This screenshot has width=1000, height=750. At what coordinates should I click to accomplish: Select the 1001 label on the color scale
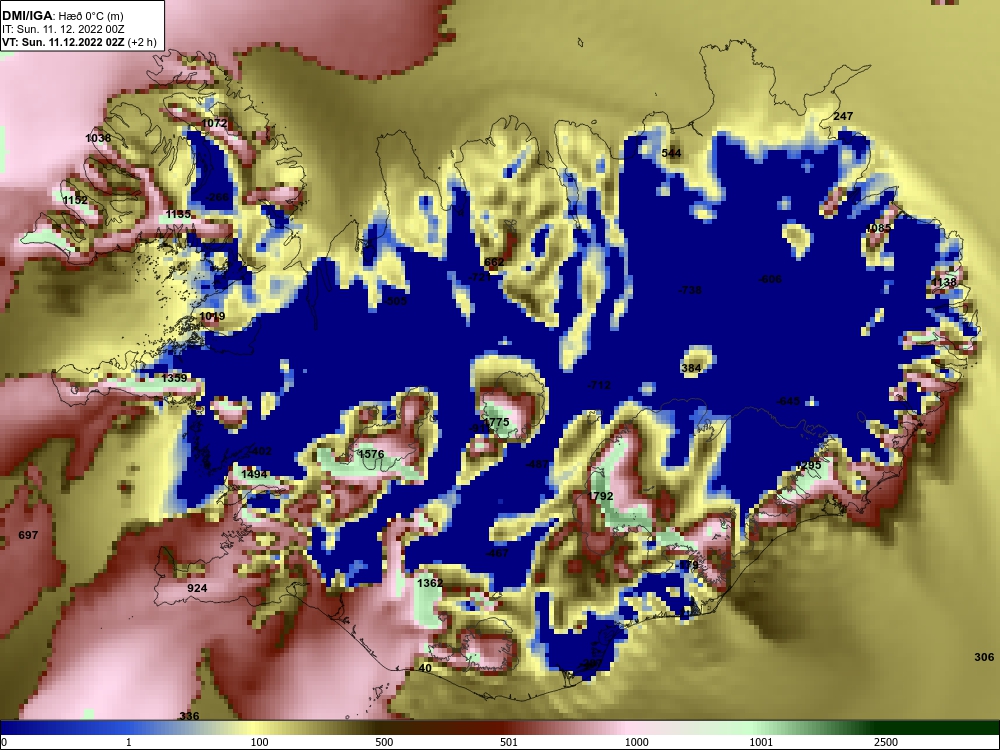(x=761, y=742)
